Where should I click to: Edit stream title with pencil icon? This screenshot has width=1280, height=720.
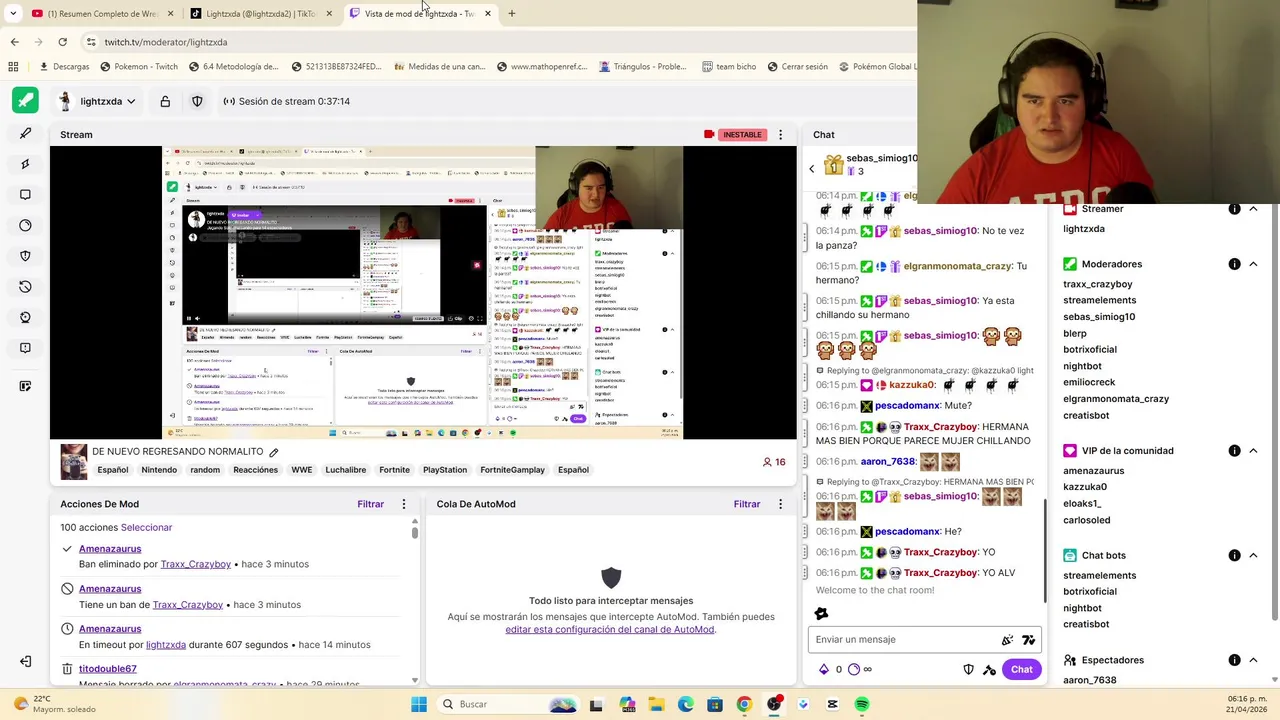point(273,452)
